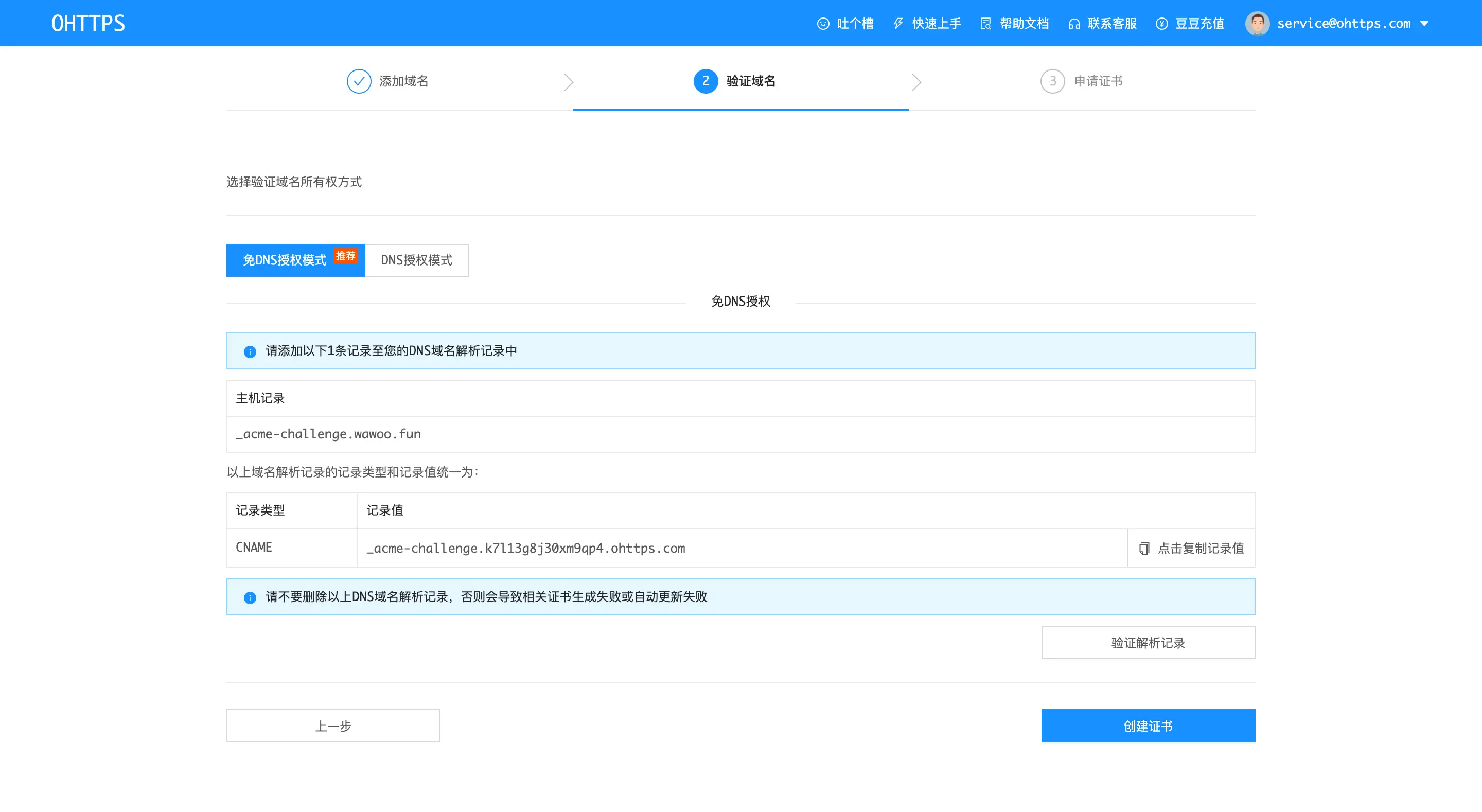Image resolution: width=1482 pixels, height=812 pixels.
Task: Click the chevron after 验证域名 step
Action: pyautogui.click(x=916, y=82)
